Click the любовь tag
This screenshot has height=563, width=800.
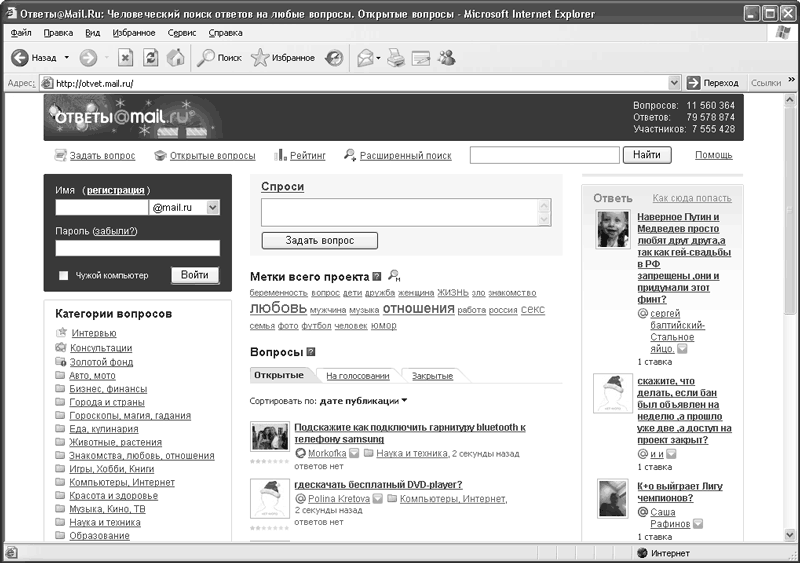(x=278, y=308)
